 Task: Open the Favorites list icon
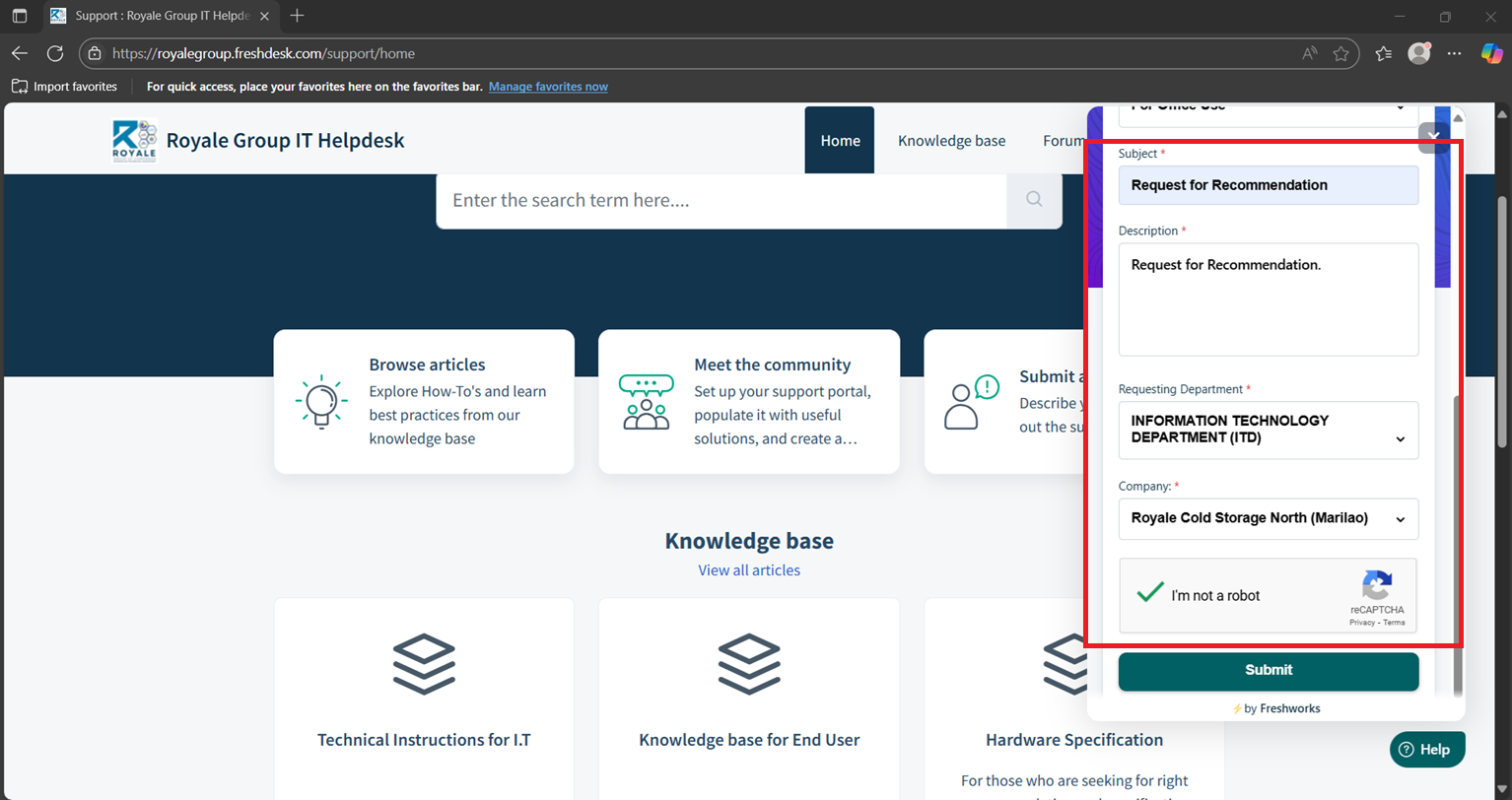[x=1384, y=53]
